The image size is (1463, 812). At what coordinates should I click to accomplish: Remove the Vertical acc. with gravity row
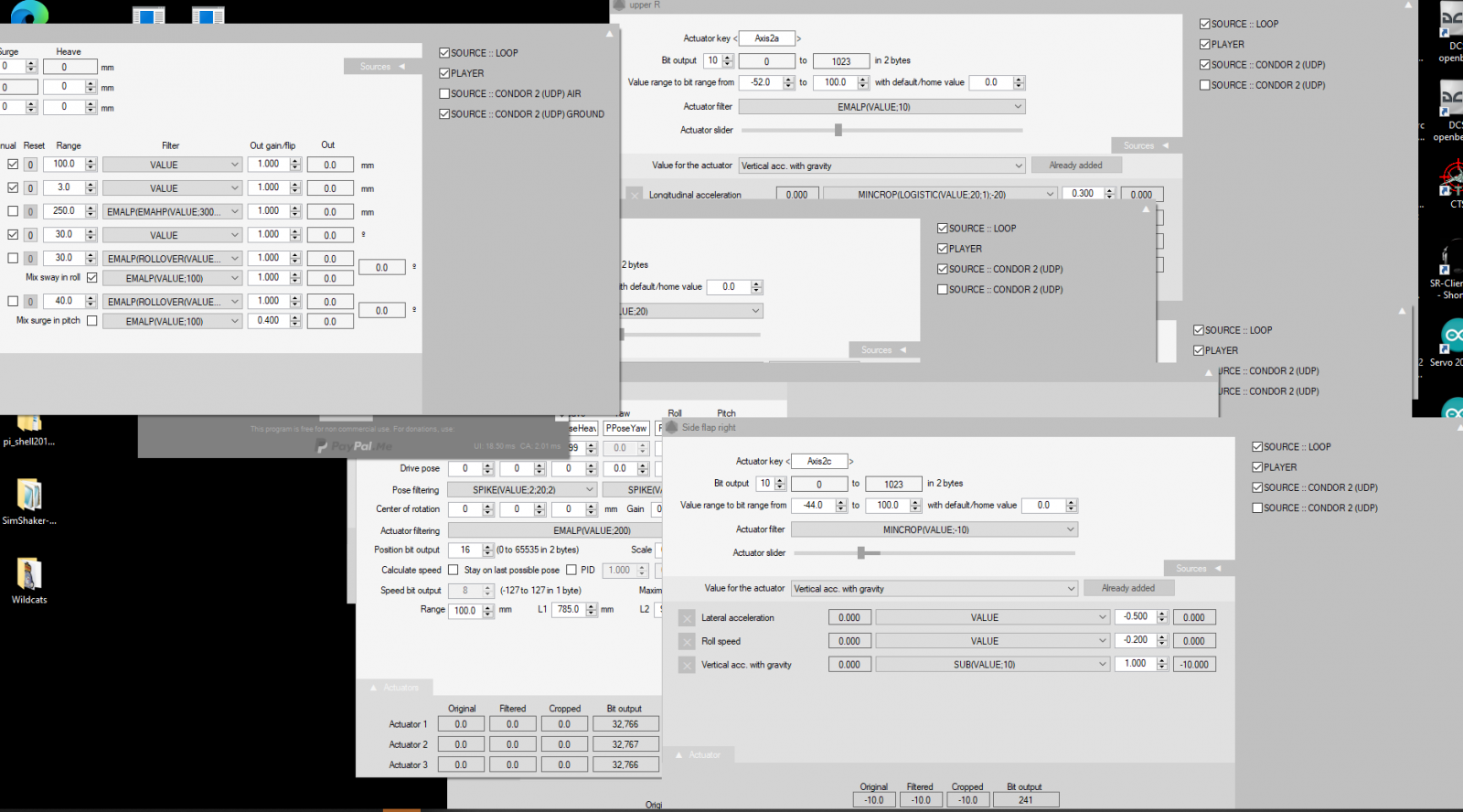pyautogui.click(x=688, y=666)
